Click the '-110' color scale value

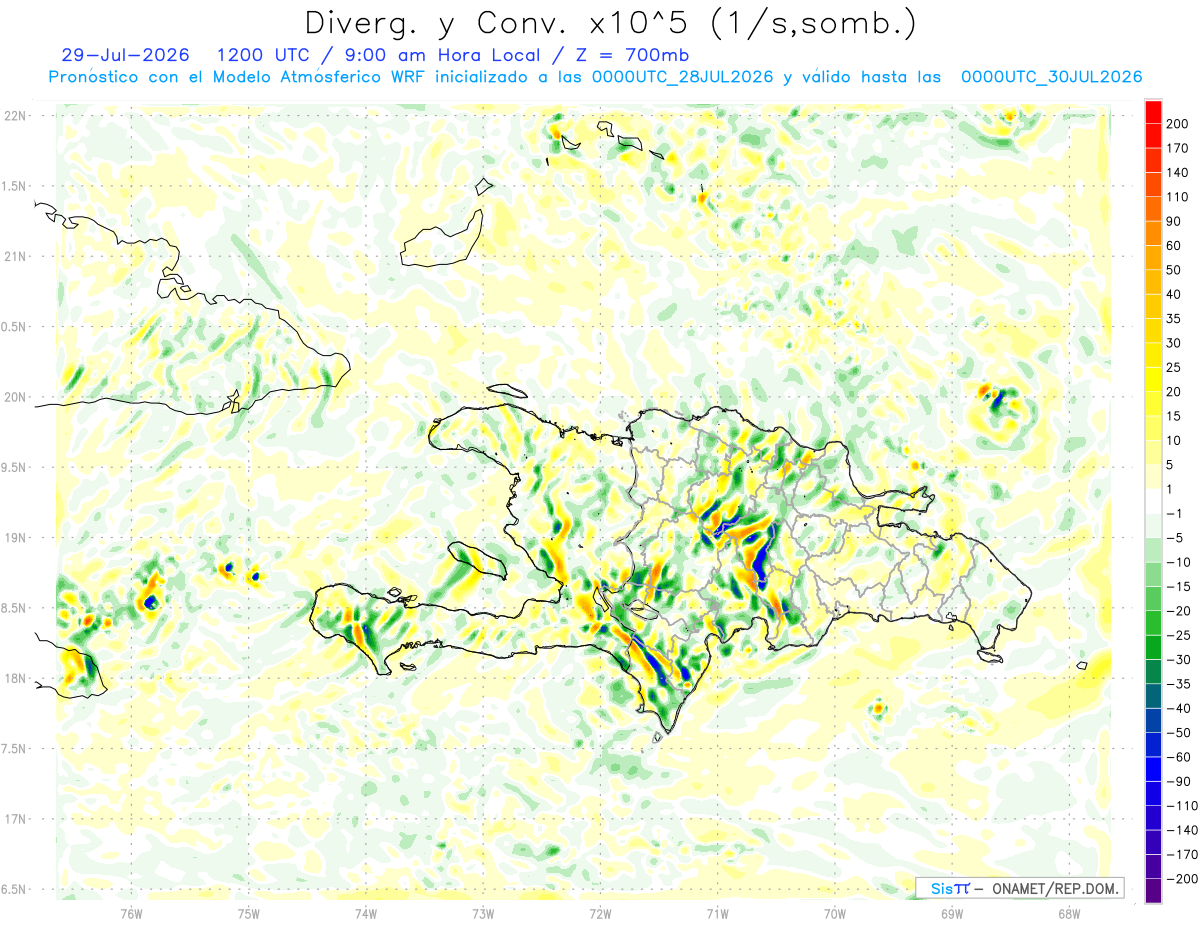(1180, 806)
